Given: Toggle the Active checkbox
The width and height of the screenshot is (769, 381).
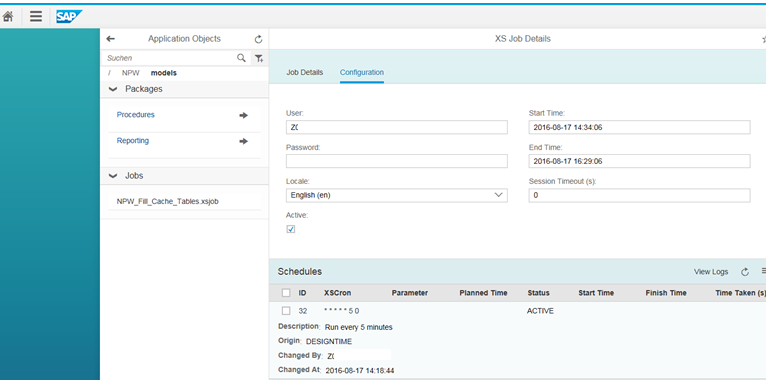Looking at the screenshot, I should (x=291, y=229).
